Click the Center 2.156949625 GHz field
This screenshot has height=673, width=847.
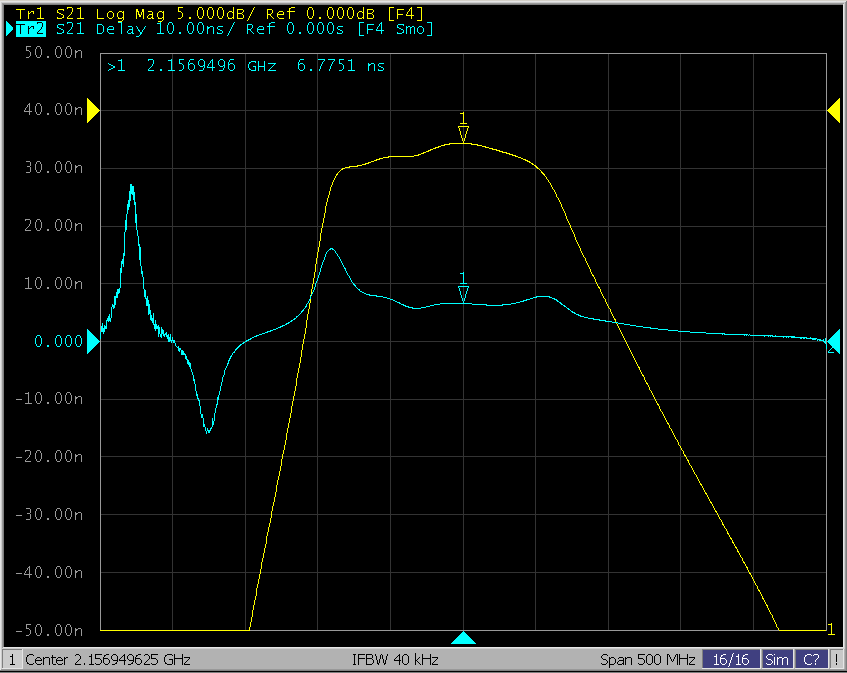tap(107, 660)
